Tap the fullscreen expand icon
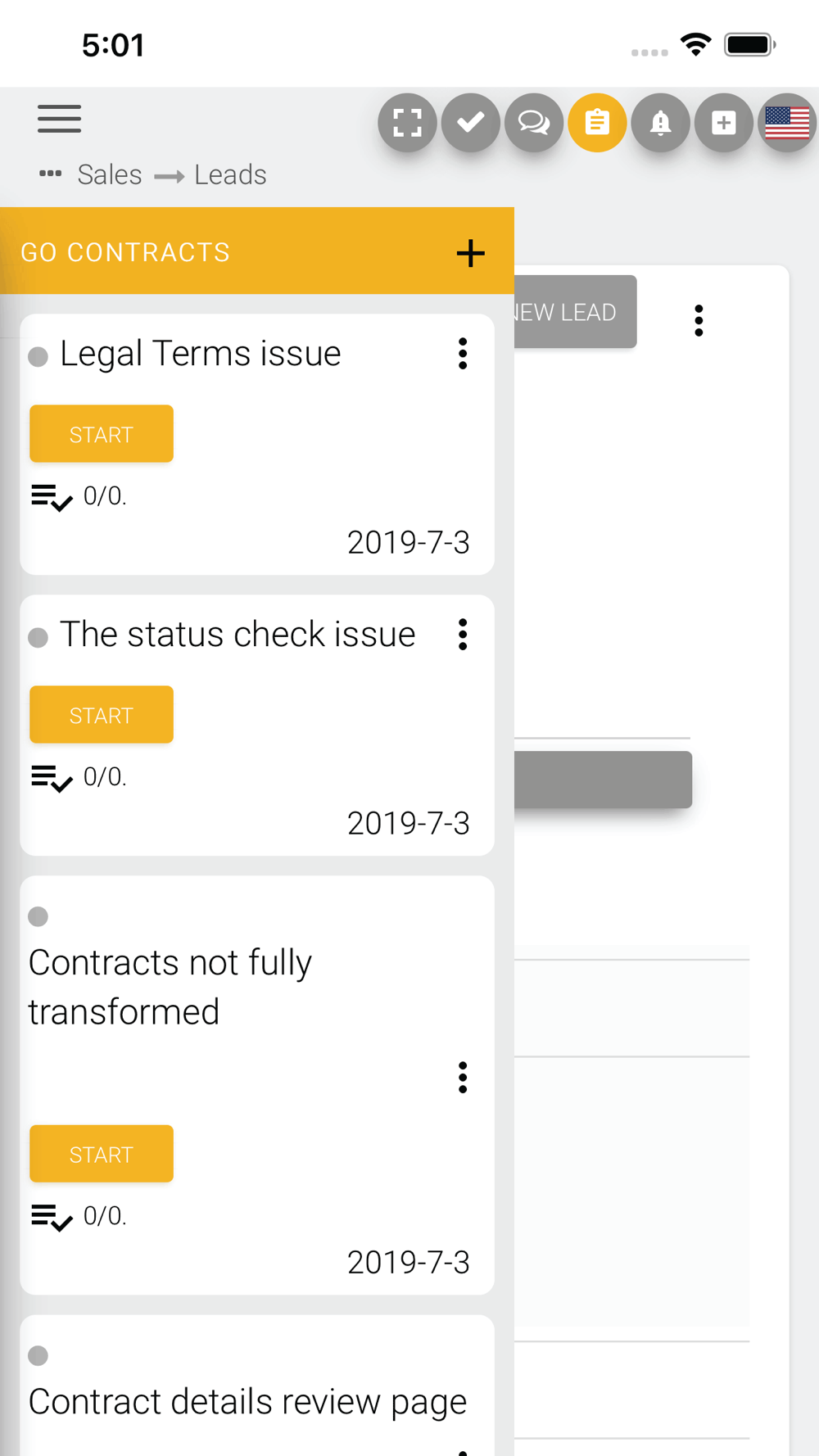This screenshot has height=1456, width=819. click(x=407, y=123)
